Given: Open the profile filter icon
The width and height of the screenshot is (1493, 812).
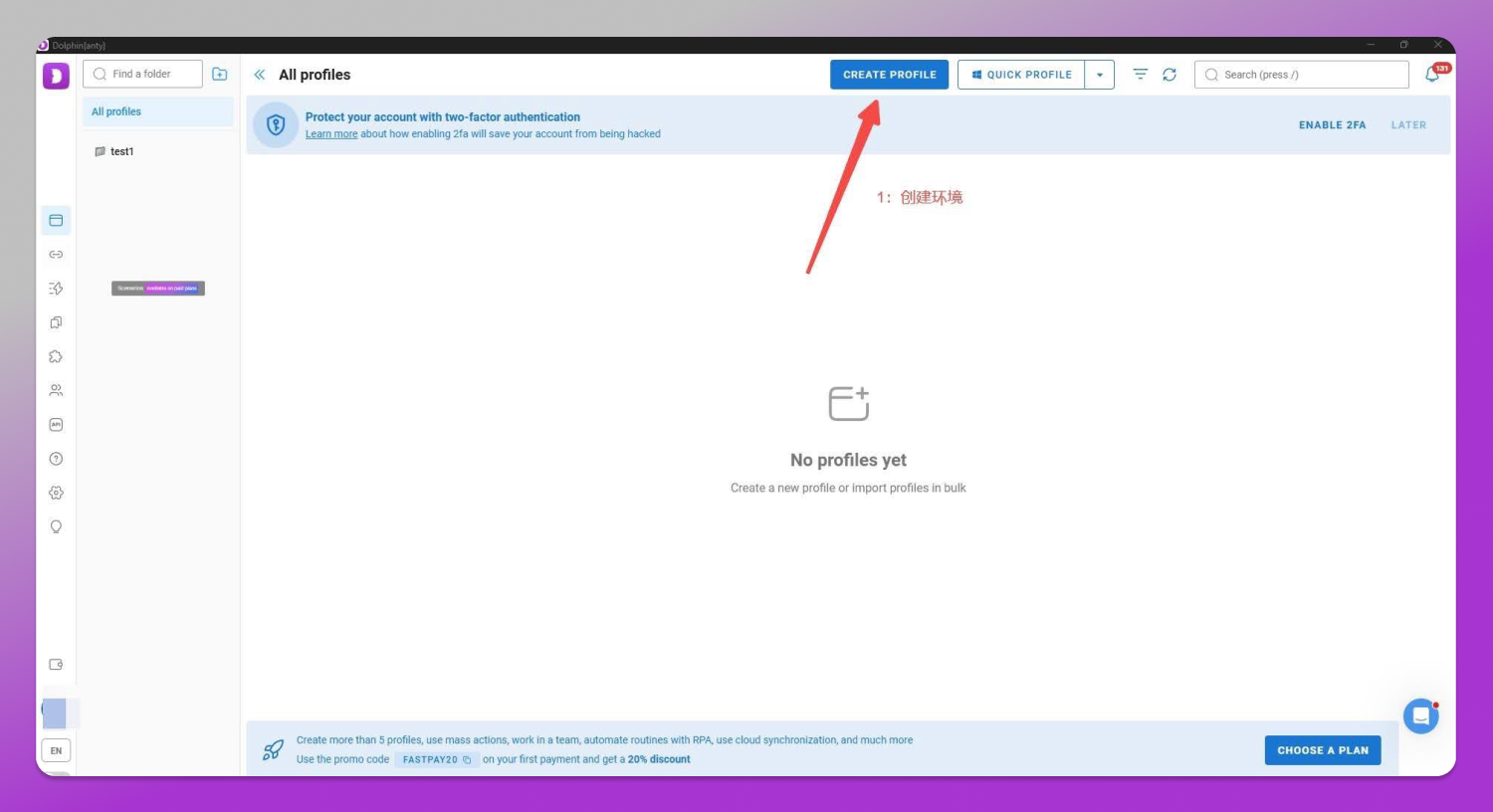Looking at the screenshot, I should coord(1141,75).
